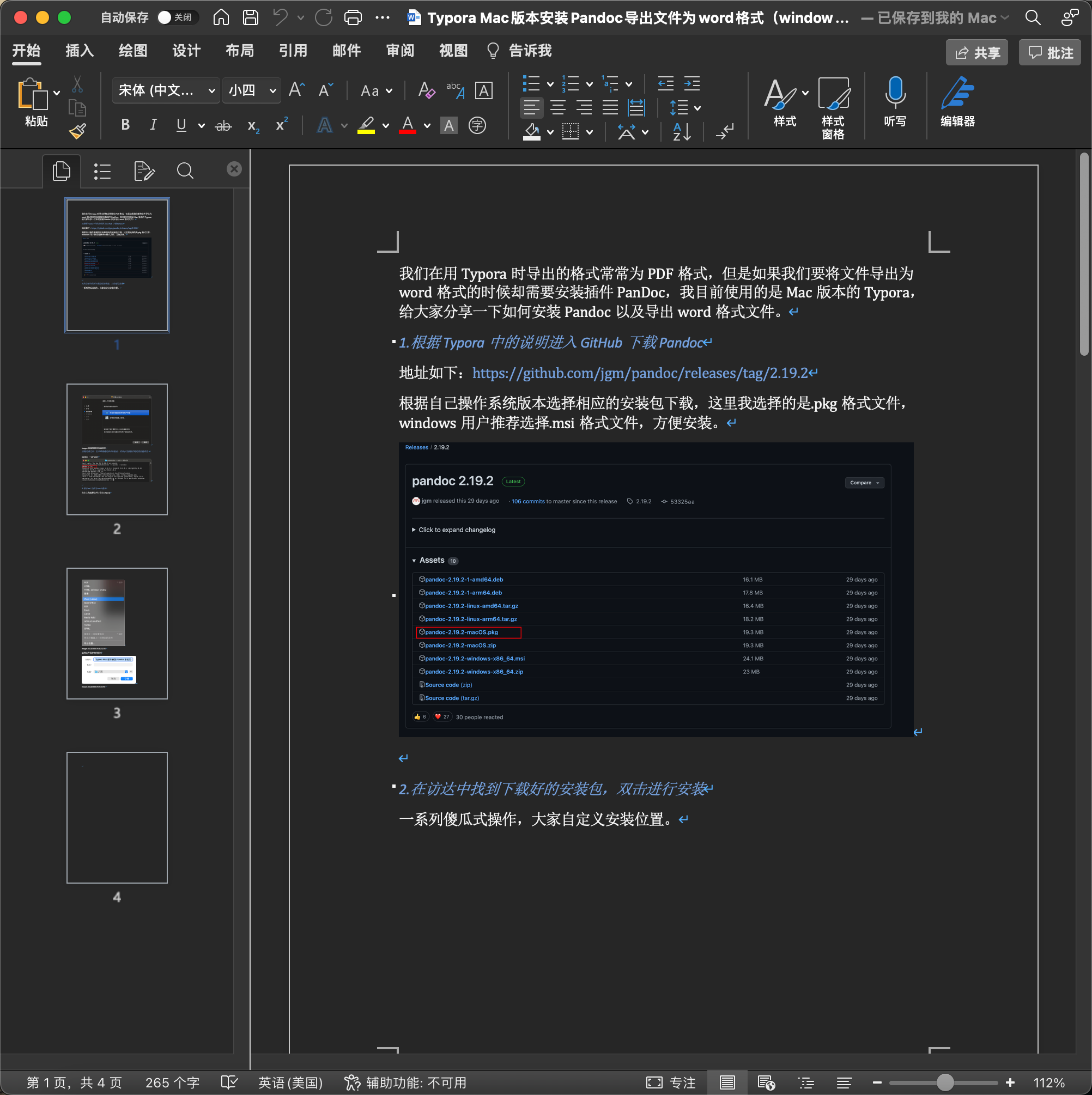The width and height of the screenshot is (1092, 1095).
Task: Undo the last action
Action: (x=280, y=17)
